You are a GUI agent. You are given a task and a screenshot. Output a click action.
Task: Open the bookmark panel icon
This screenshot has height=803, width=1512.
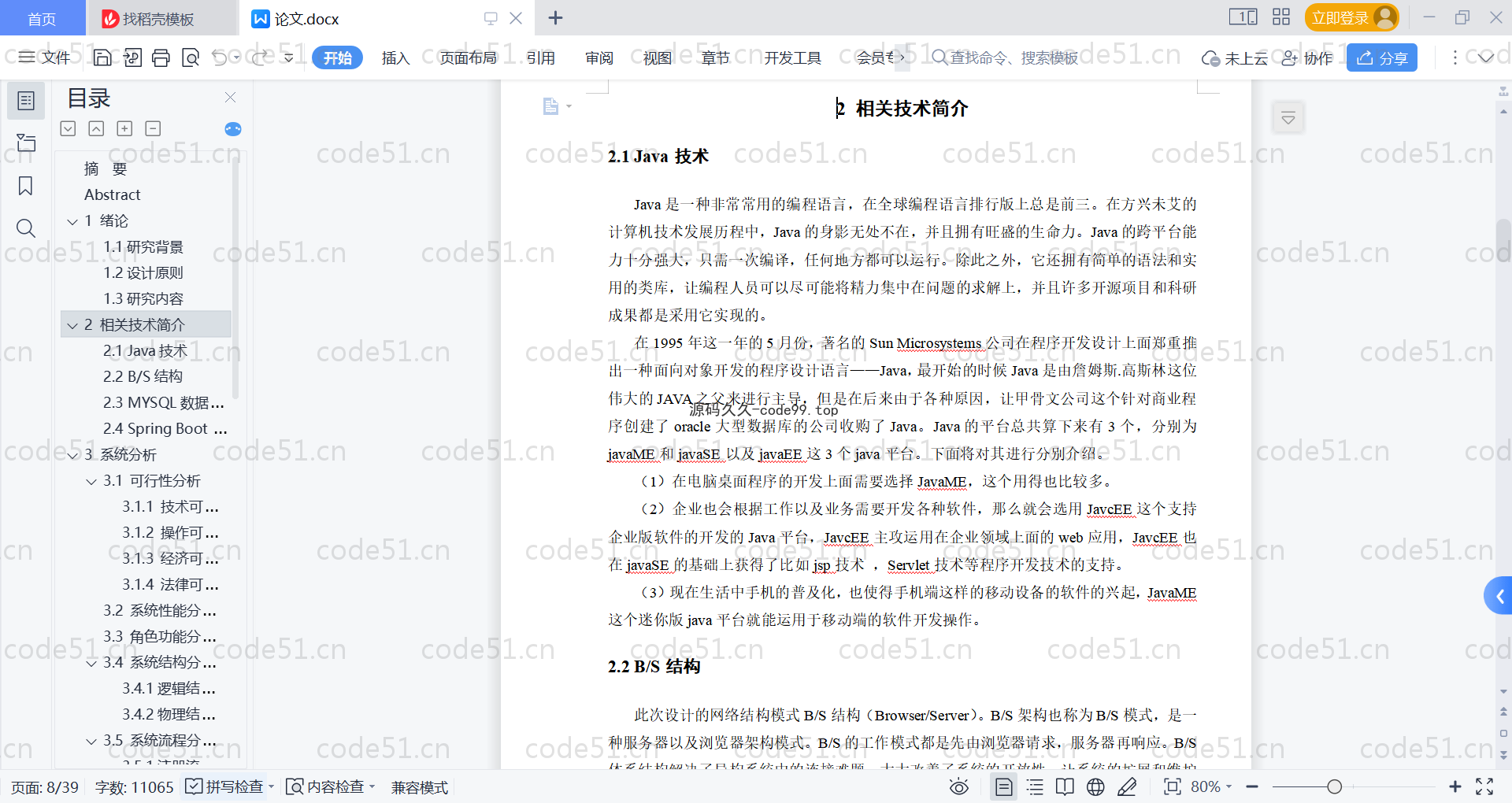point(26,186)
